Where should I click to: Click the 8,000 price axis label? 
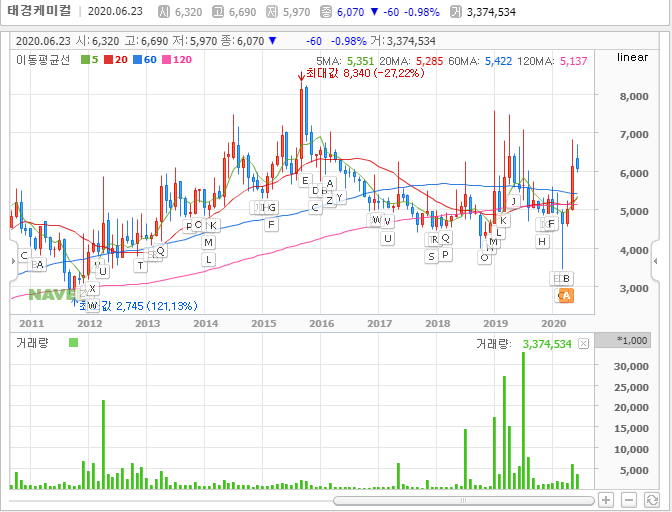click(634, 96)
